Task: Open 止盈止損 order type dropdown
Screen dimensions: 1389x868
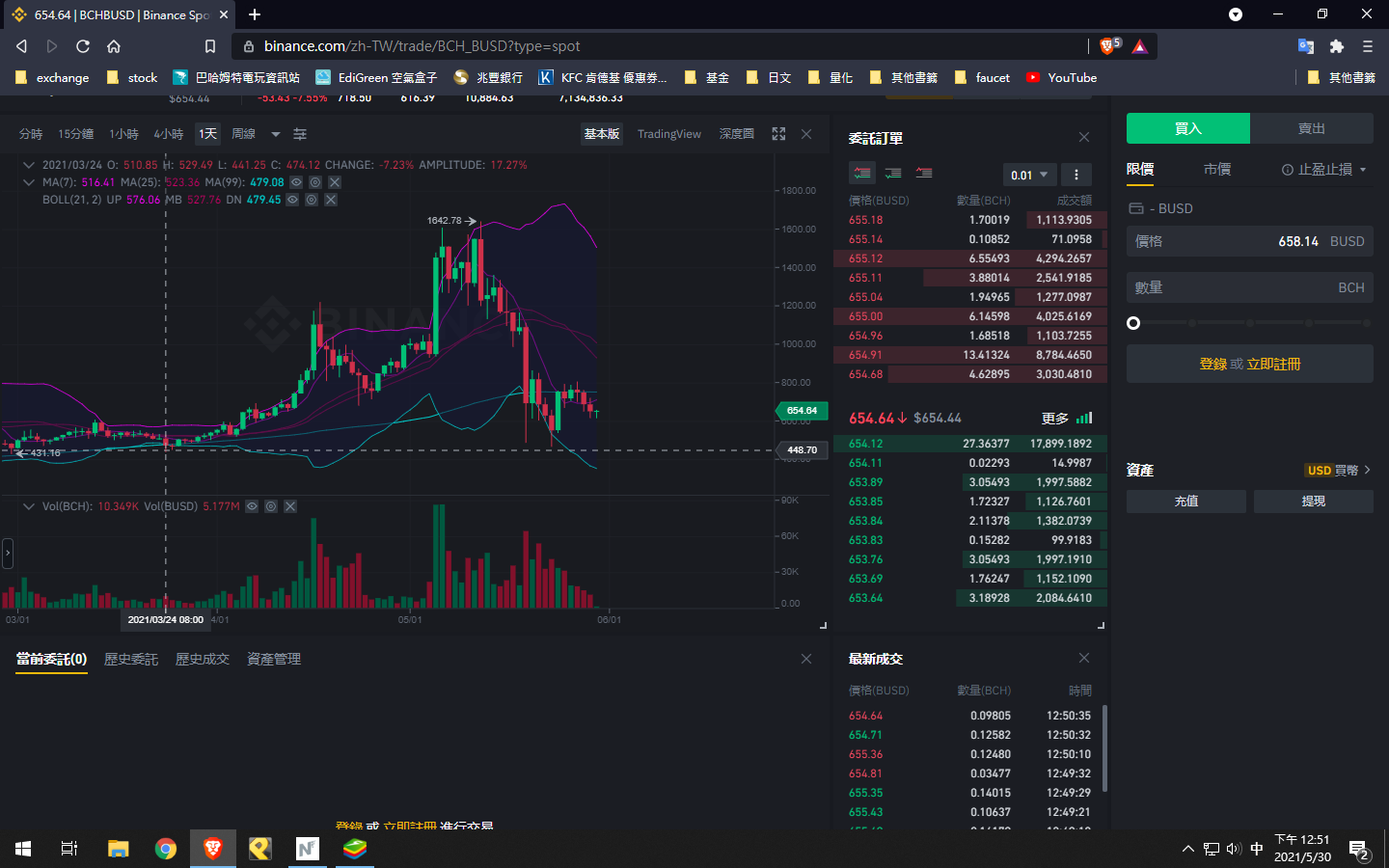Action: coord(1324,170)
